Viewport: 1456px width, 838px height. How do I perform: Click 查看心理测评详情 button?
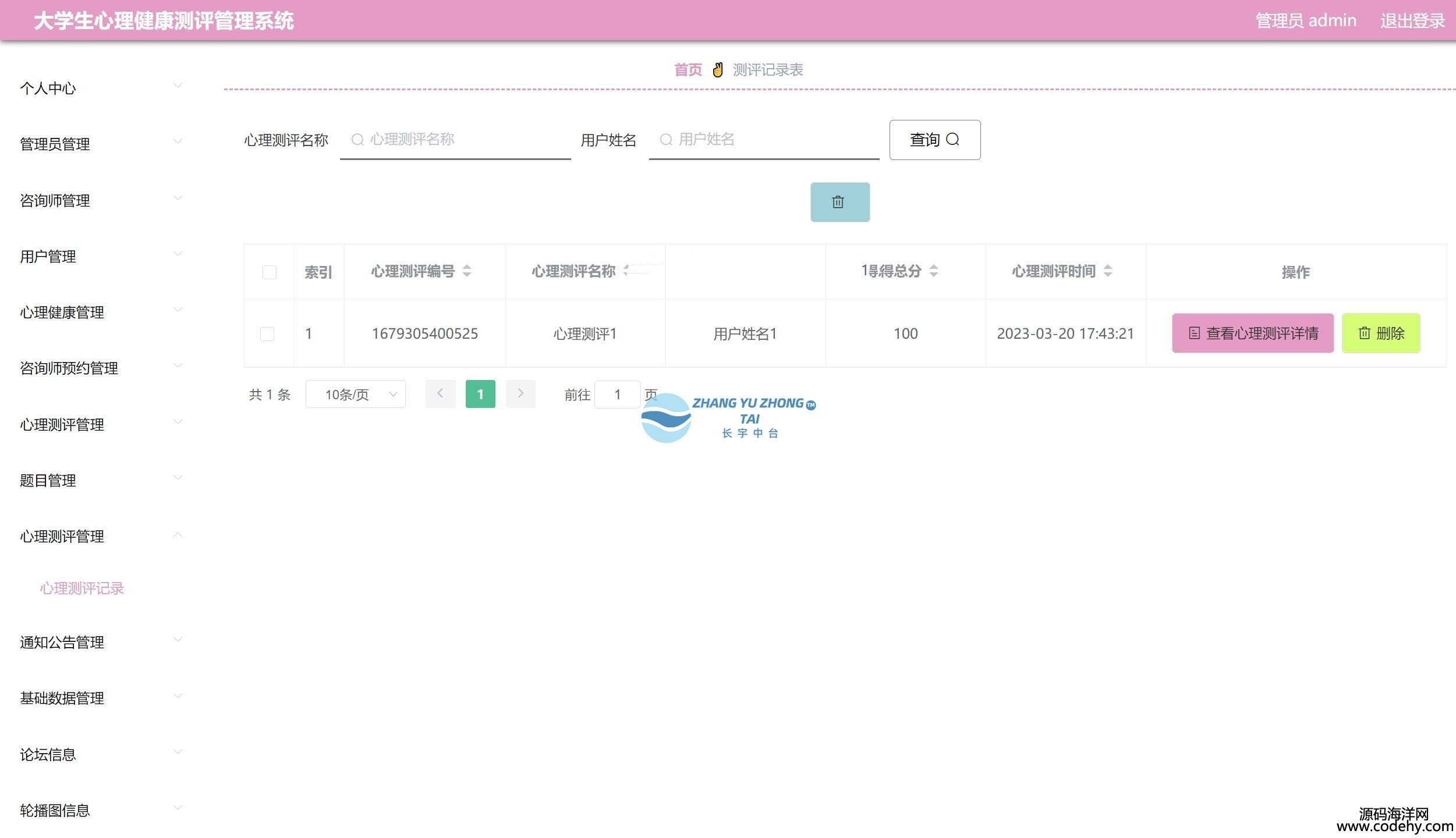click(1252, 333)
